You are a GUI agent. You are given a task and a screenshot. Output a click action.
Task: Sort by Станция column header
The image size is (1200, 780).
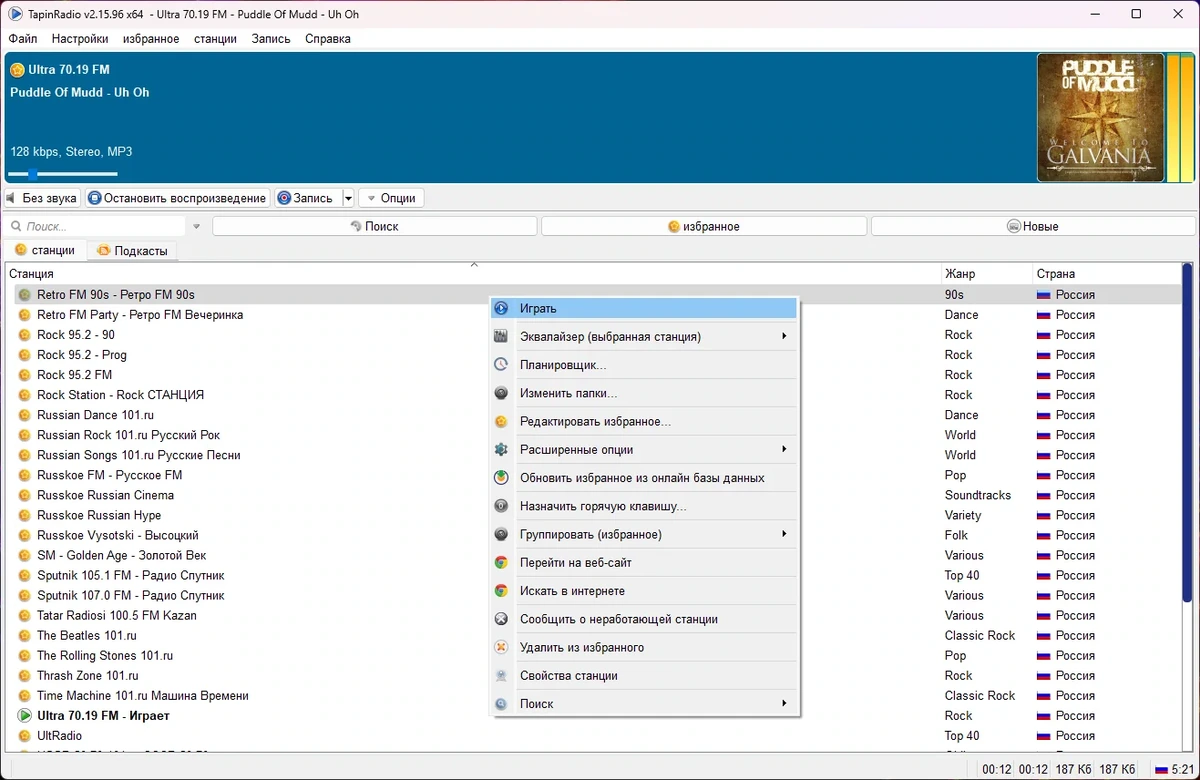pos(472,273)
